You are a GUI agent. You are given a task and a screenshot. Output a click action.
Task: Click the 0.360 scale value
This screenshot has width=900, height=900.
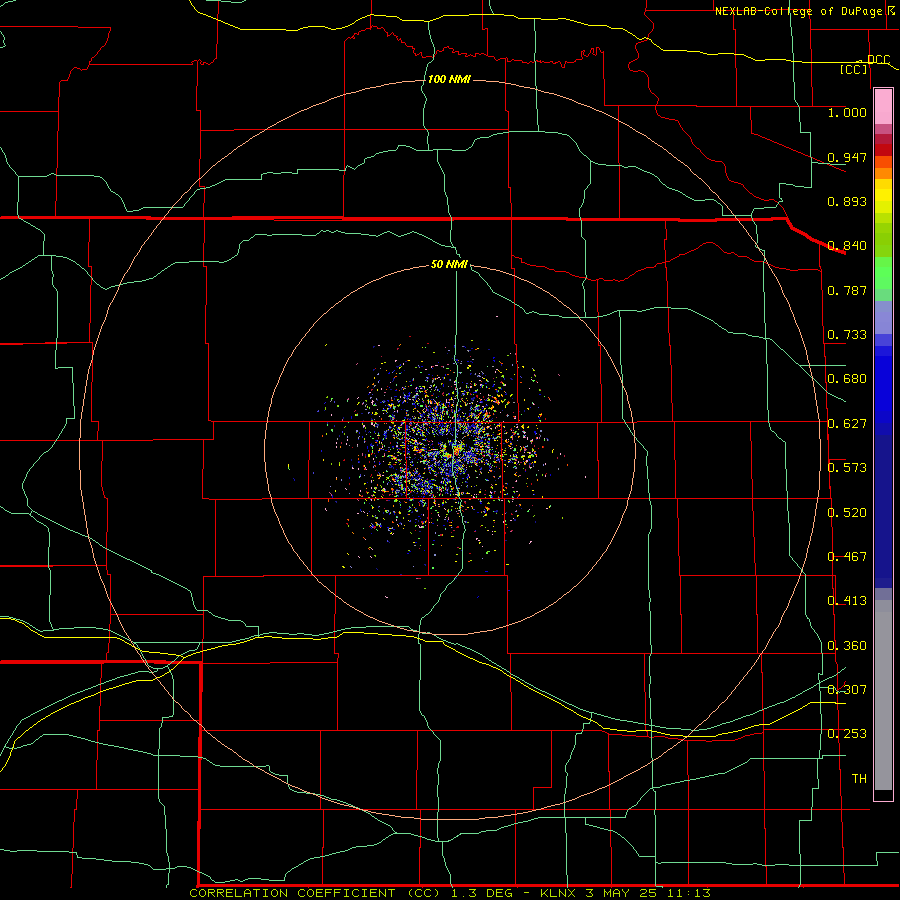pyautogui.click(x=847, y=646)
